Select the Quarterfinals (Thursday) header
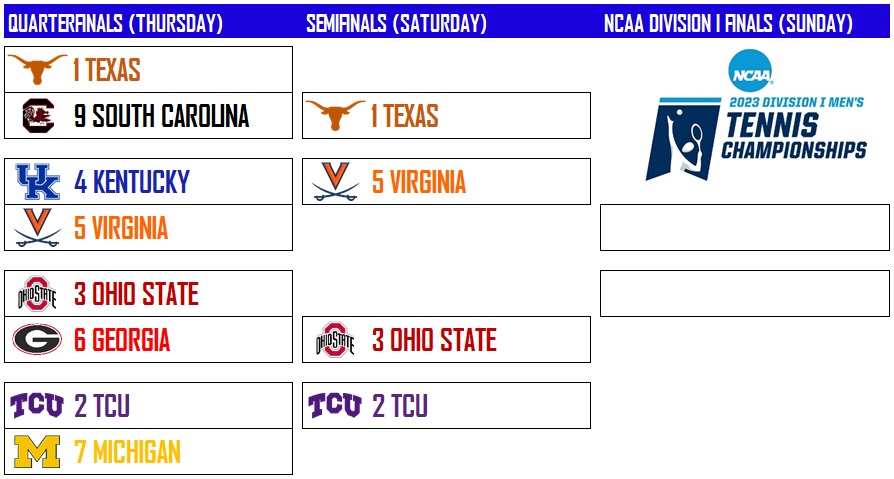Screen dimensions: 894x479 (x=115, y=23)
